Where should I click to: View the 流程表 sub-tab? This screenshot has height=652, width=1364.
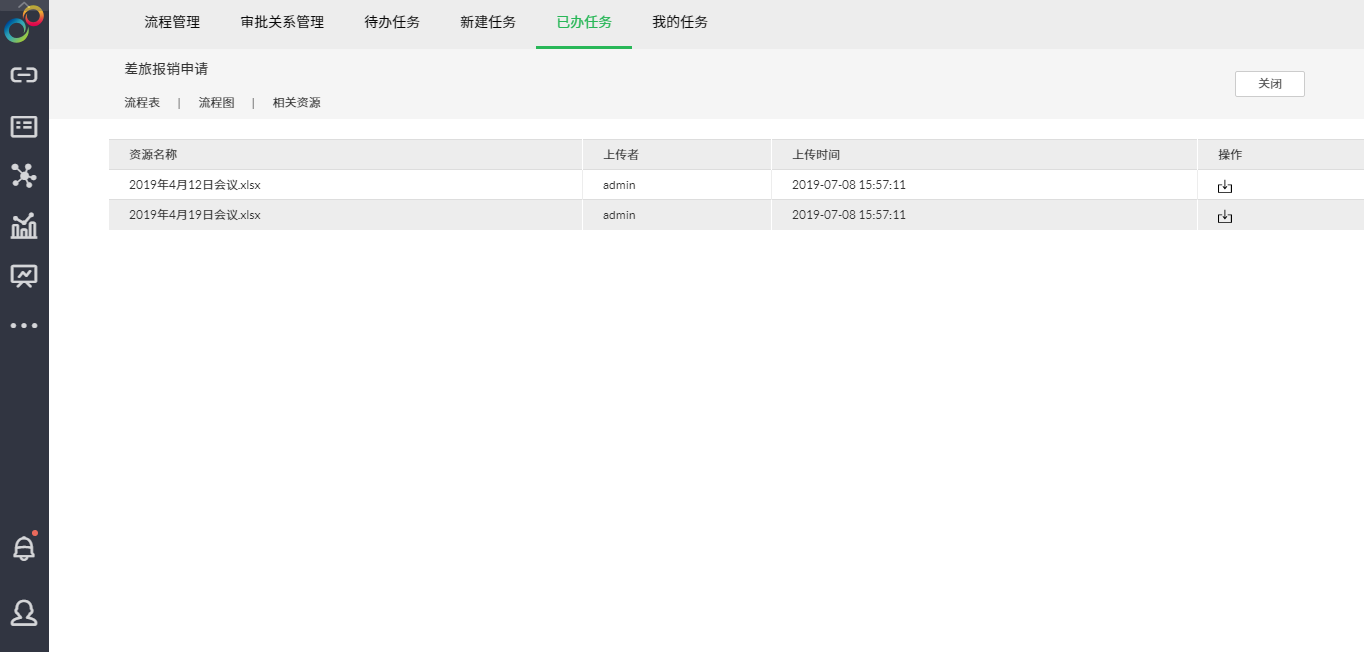[x=142, y=103]
